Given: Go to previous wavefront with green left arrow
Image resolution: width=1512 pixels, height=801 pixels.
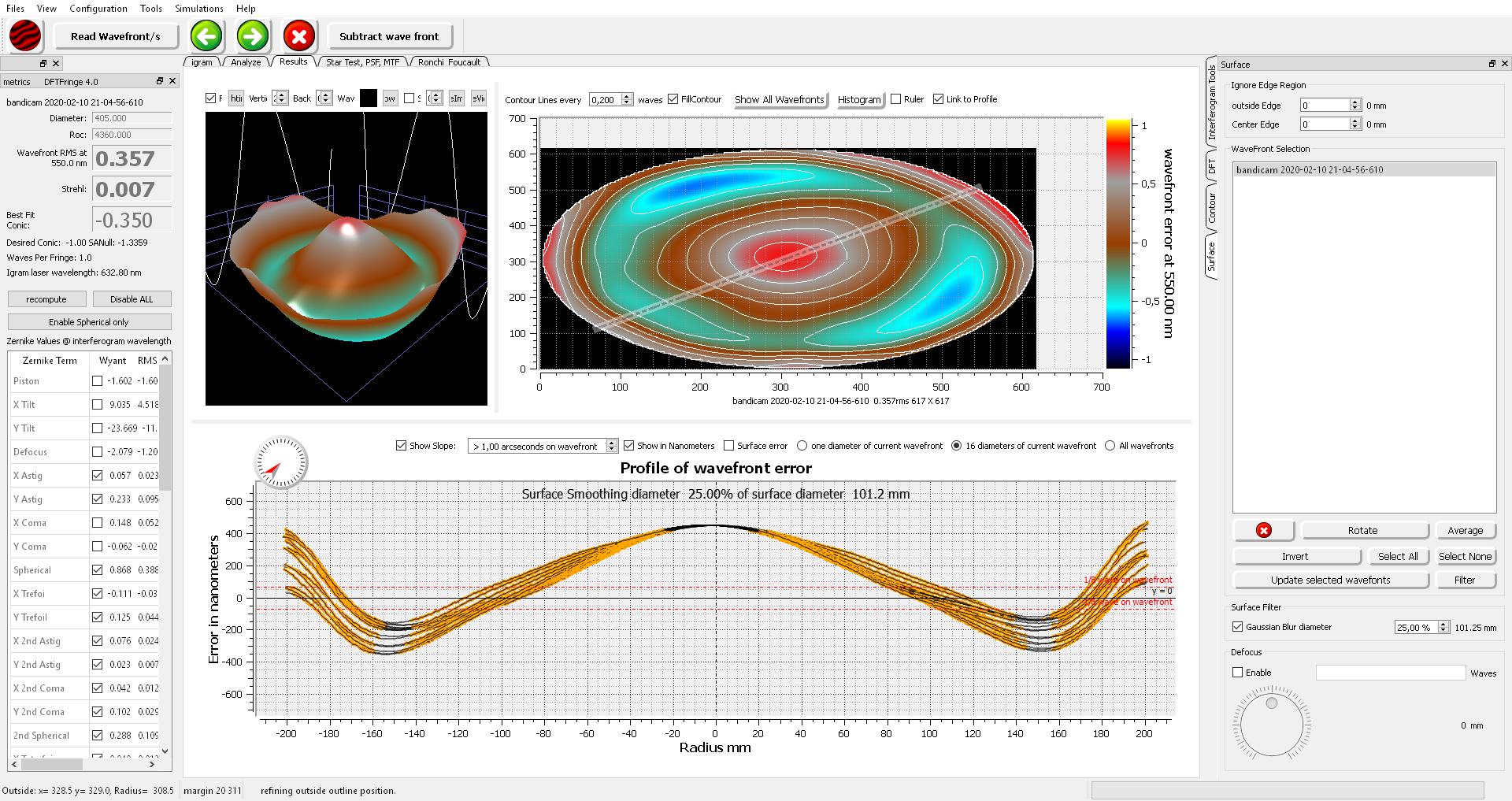Looking at the screenshot, I should [x=206, y=36].
